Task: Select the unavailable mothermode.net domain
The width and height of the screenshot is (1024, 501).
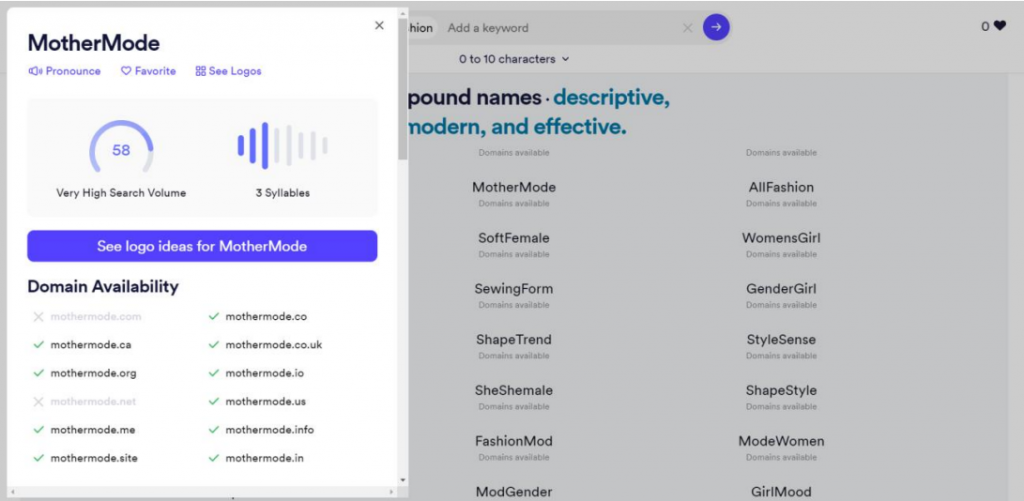Action: [93, 402]
